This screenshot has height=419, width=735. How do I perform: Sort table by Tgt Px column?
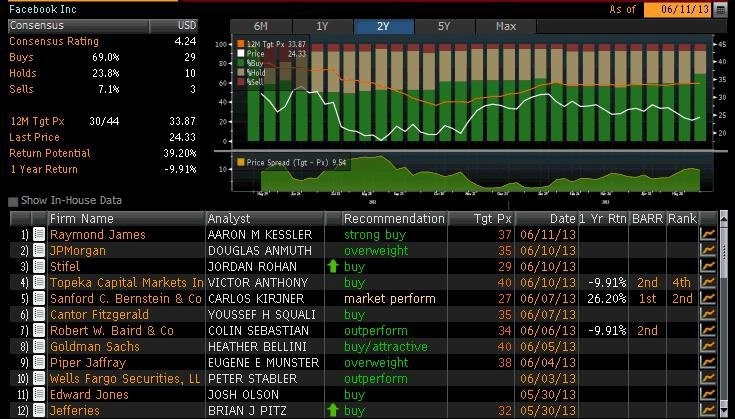pyautogui.click(x=481, y=218)
